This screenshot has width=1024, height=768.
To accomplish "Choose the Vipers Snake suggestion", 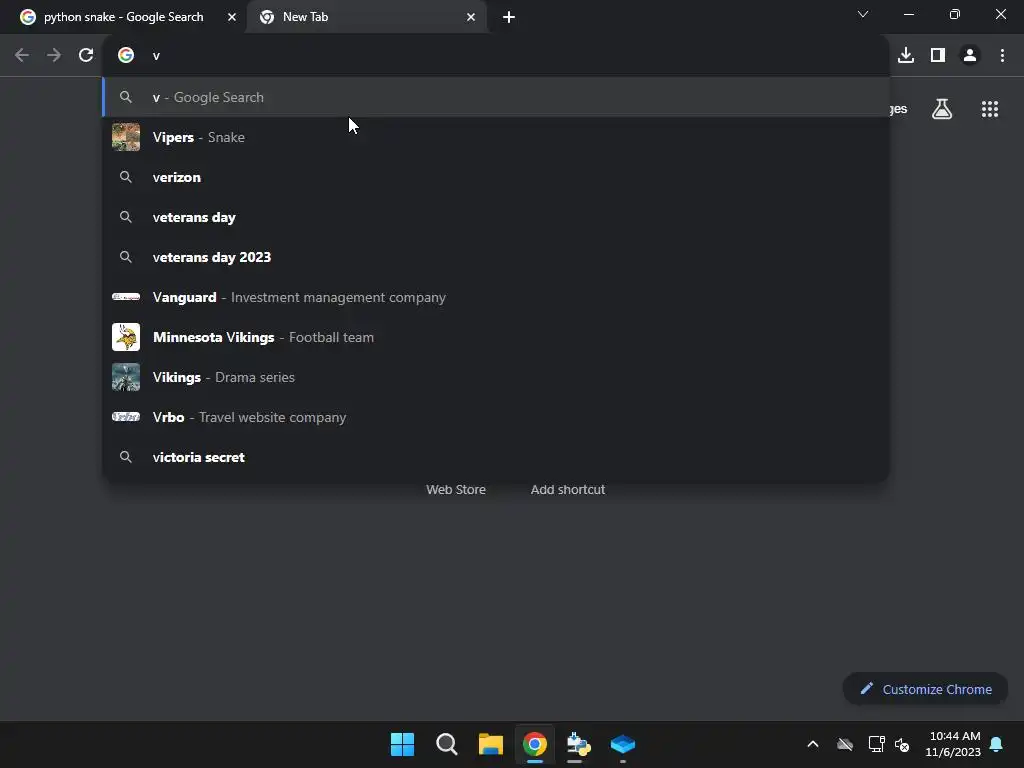I will 496,137.
